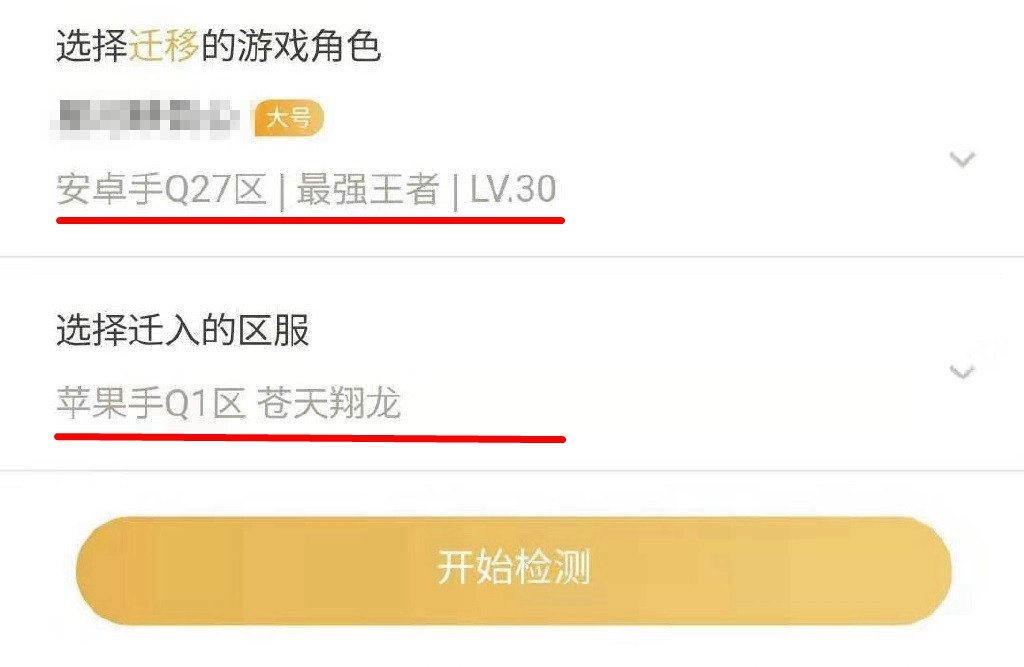Tap the 苹果手Q1区 zone text
The height and width of the screenshot is (667, 1024).
coord(151,402)
